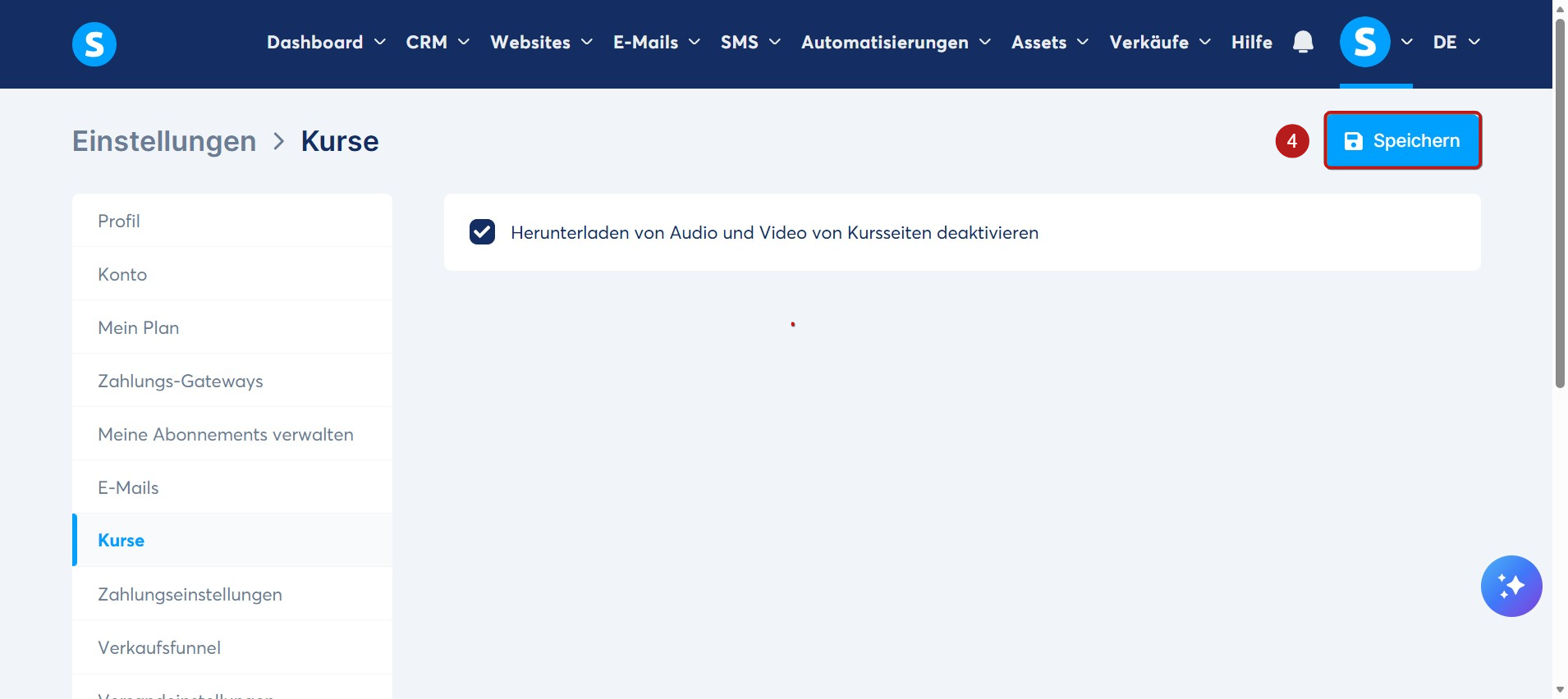Open the profile avatar menu
Image resolution: width=1568 pixels, height=699 pixels.
point(1364,42)
